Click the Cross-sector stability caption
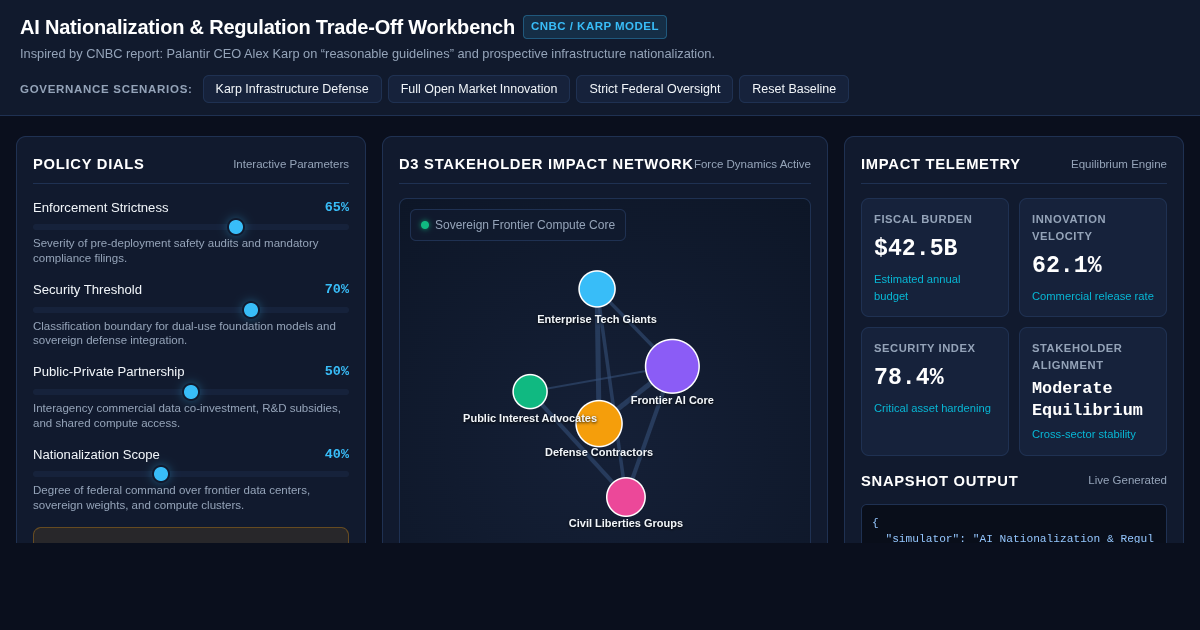This screenshot has height=630, width=1200. click(x=1084, y=434)
